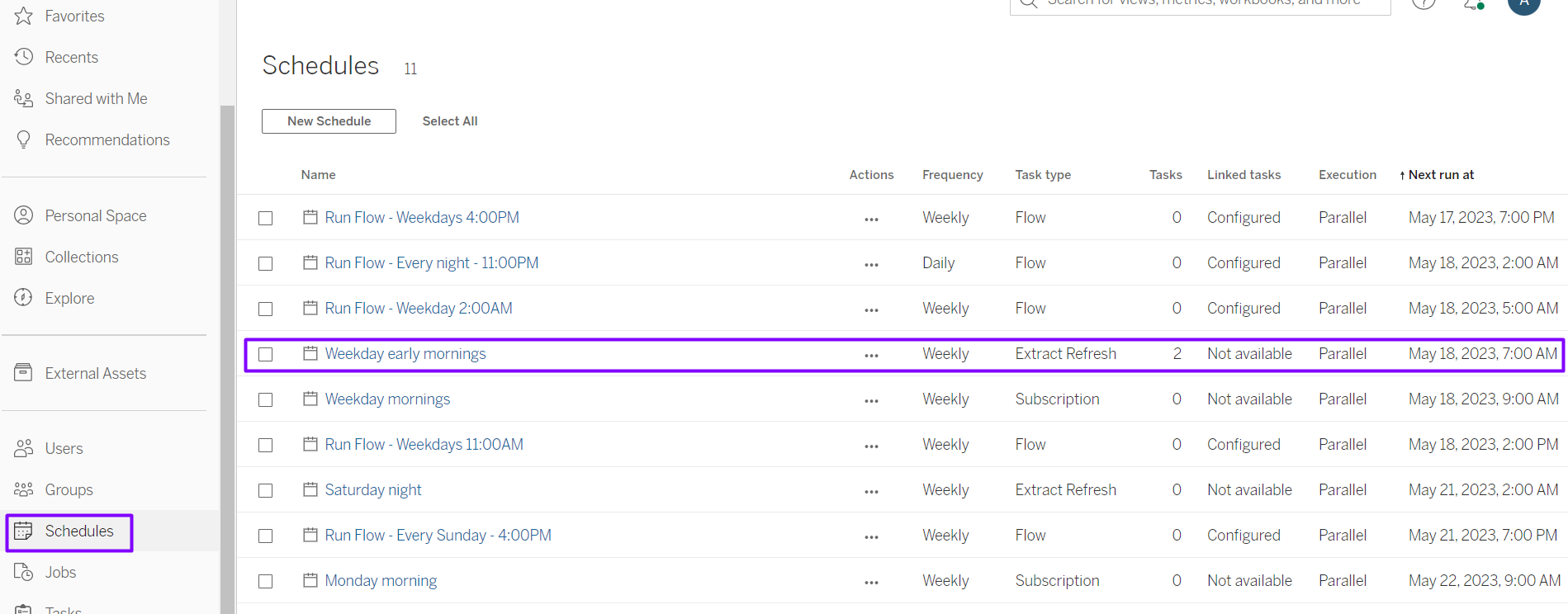Click the External Assets icon
Image resolution: width=1568 pixels, height=614 pixels.
tap(24, 373)
